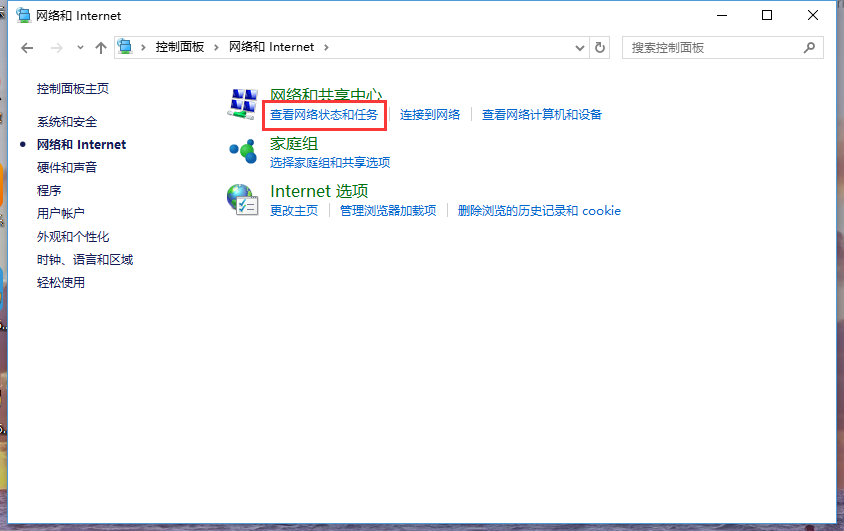The width and height of the screenshot is (844, 531).
Task: Click 更改主页 link
Action: click(294, 210)
